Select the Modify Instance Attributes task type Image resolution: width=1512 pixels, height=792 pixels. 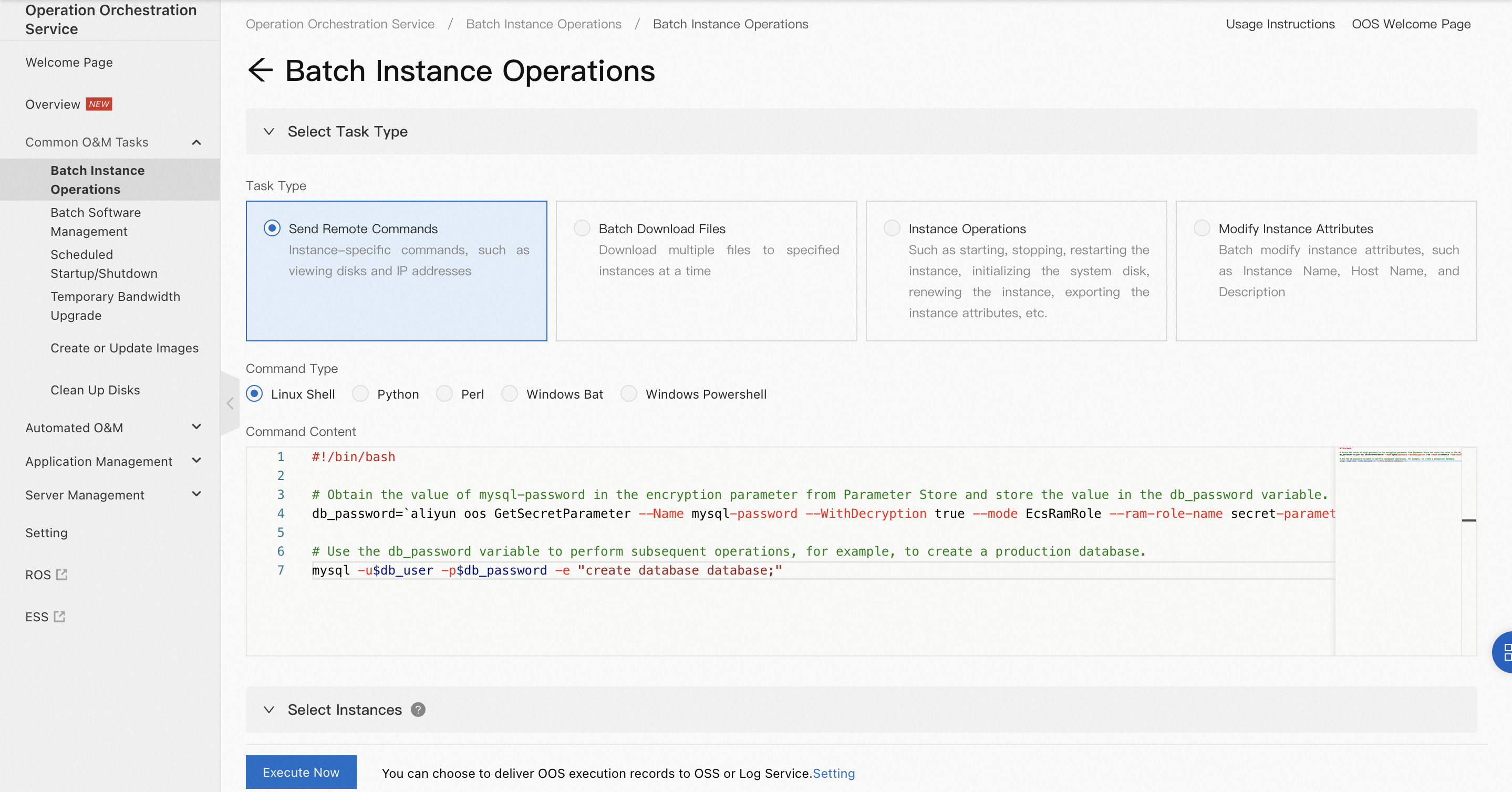point(1326,270)
